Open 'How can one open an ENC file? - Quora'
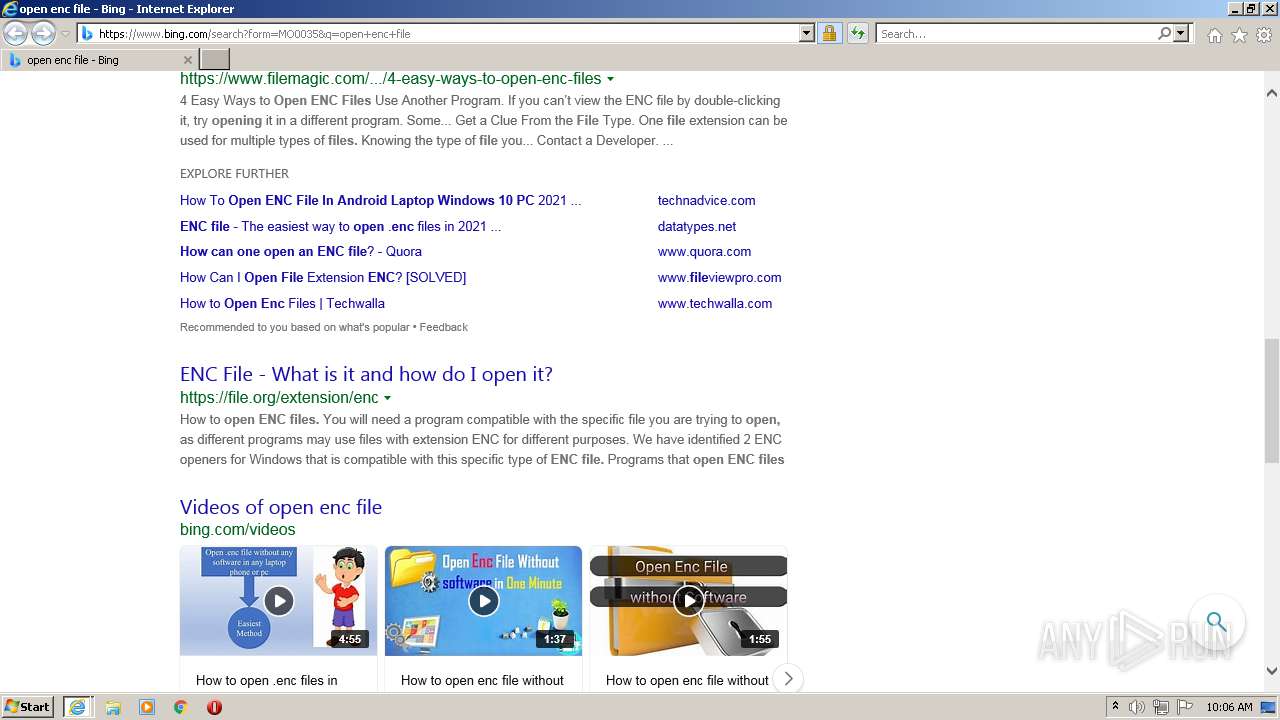Screen dimensions: 1280x720 tap(301, 252)
